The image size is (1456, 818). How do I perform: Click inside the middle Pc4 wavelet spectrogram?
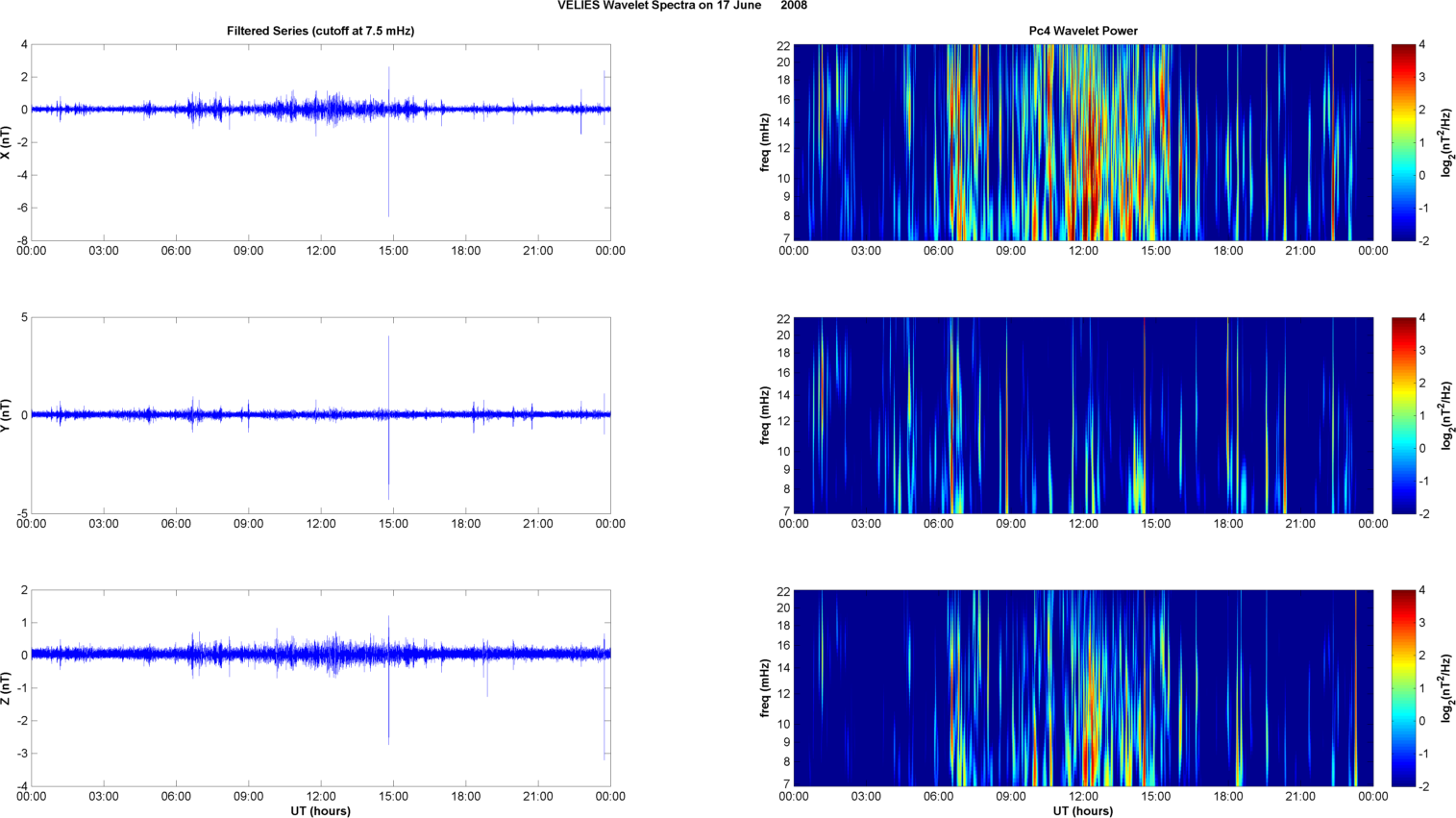point(1083,415)
